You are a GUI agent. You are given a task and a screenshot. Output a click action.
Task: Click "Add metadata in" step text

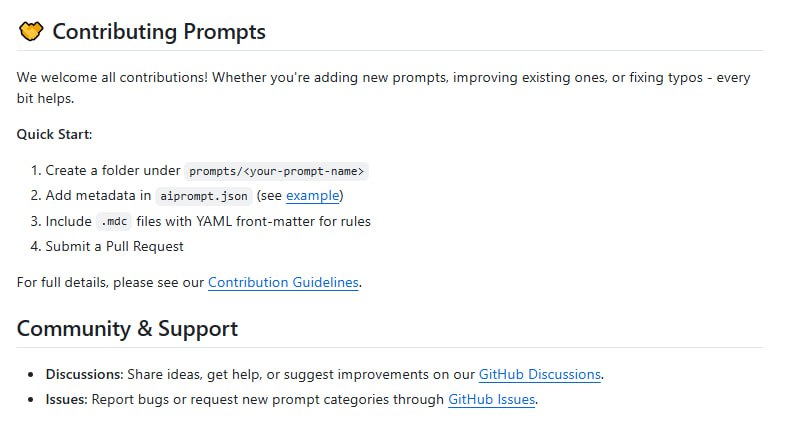98,196
